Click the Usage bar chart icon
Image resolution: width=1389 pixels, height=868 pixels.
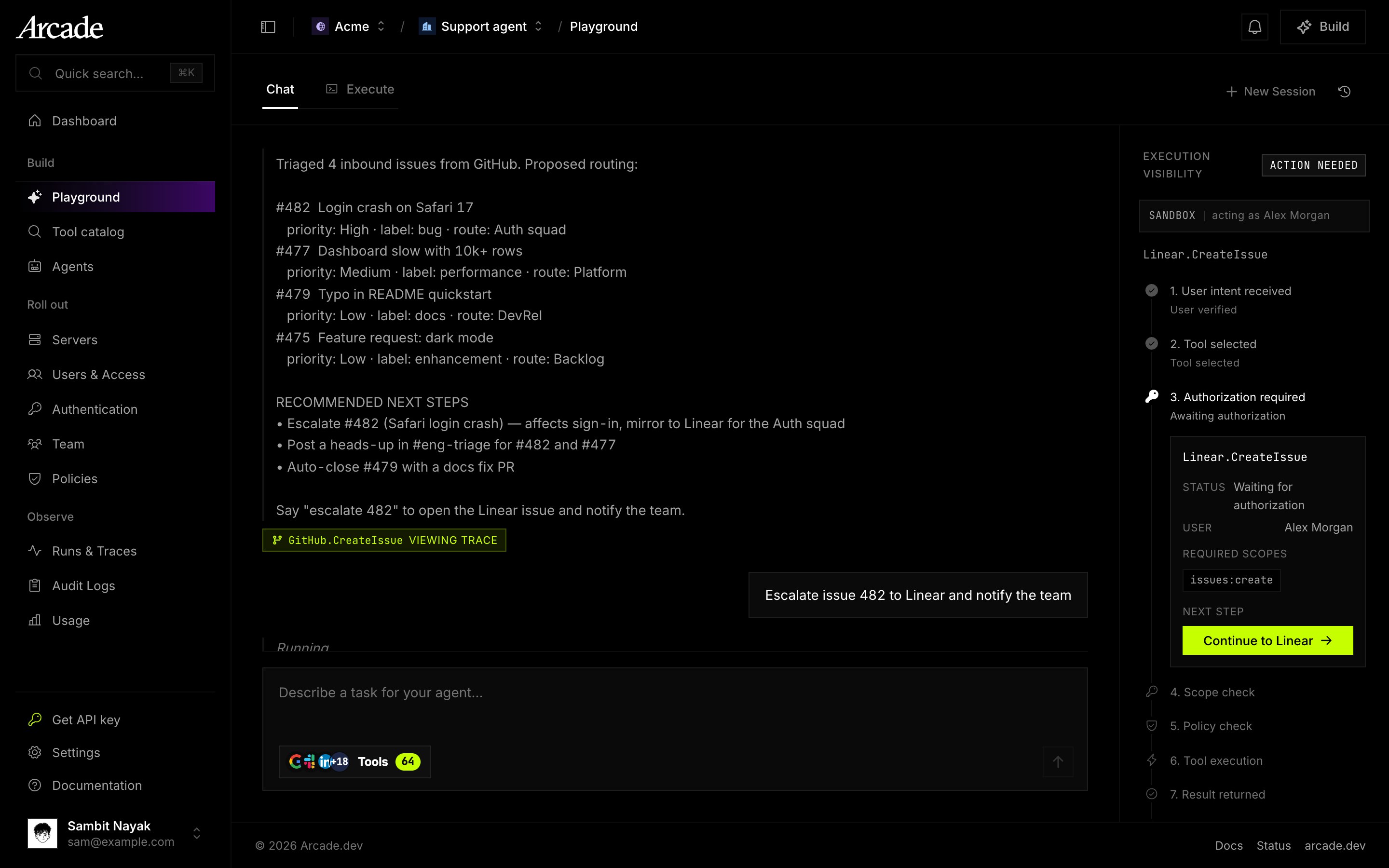[35, 620]
